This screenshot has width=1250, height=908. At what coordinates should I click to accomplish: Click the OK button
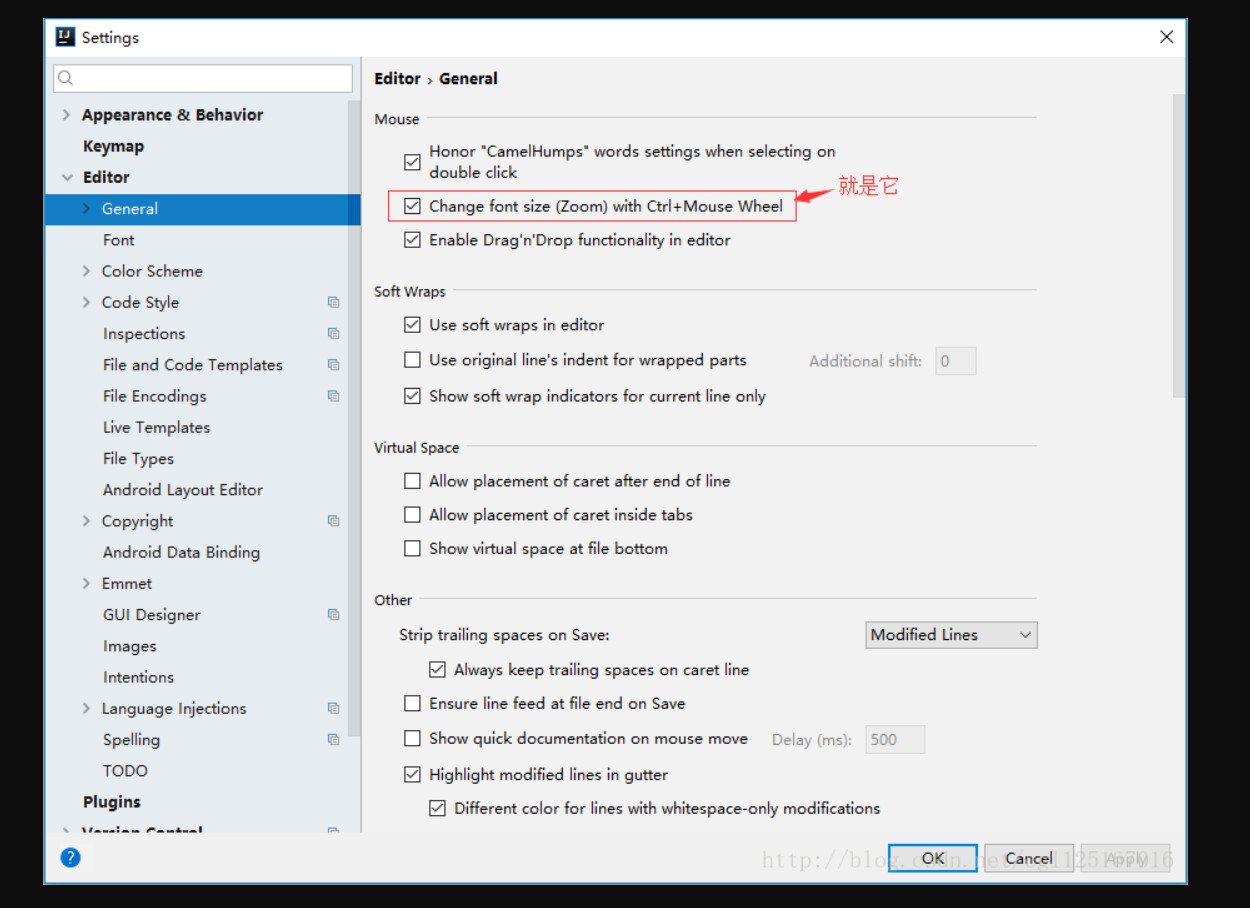[933, 858]
